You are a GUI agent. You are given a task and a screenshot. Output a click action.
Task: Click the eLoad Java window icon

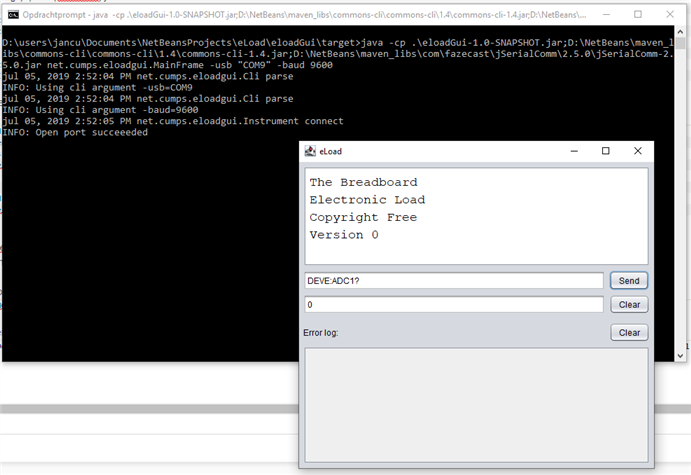310,151
